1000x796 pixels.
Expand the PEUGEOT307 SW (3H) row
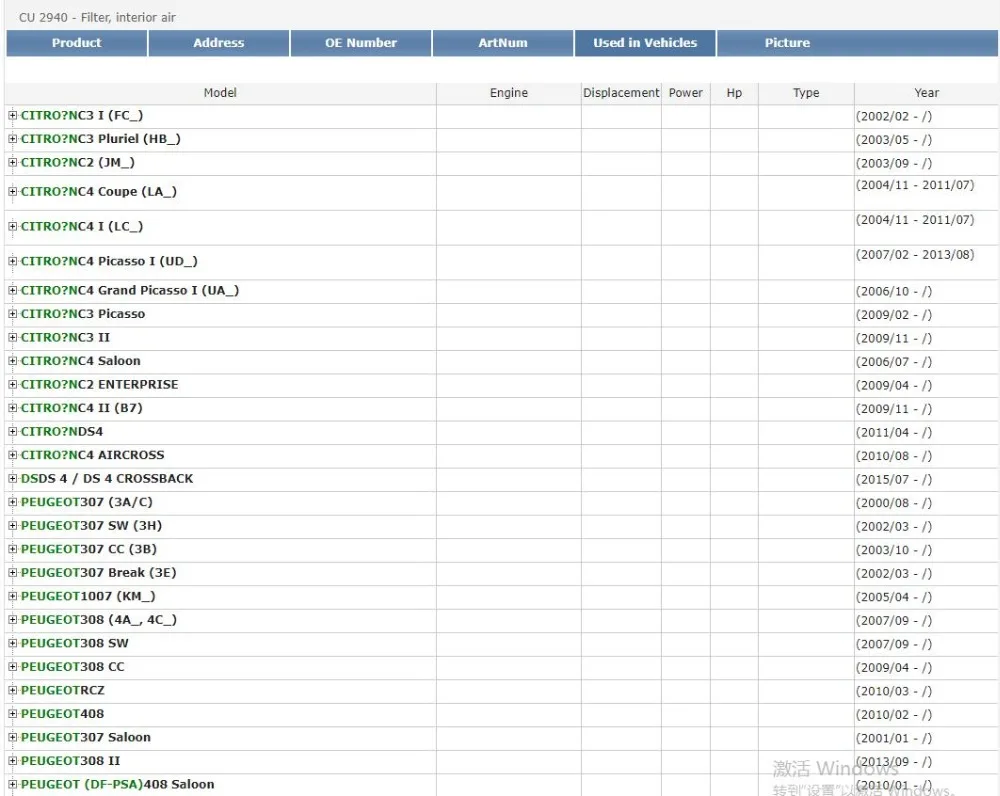[13, 526]
